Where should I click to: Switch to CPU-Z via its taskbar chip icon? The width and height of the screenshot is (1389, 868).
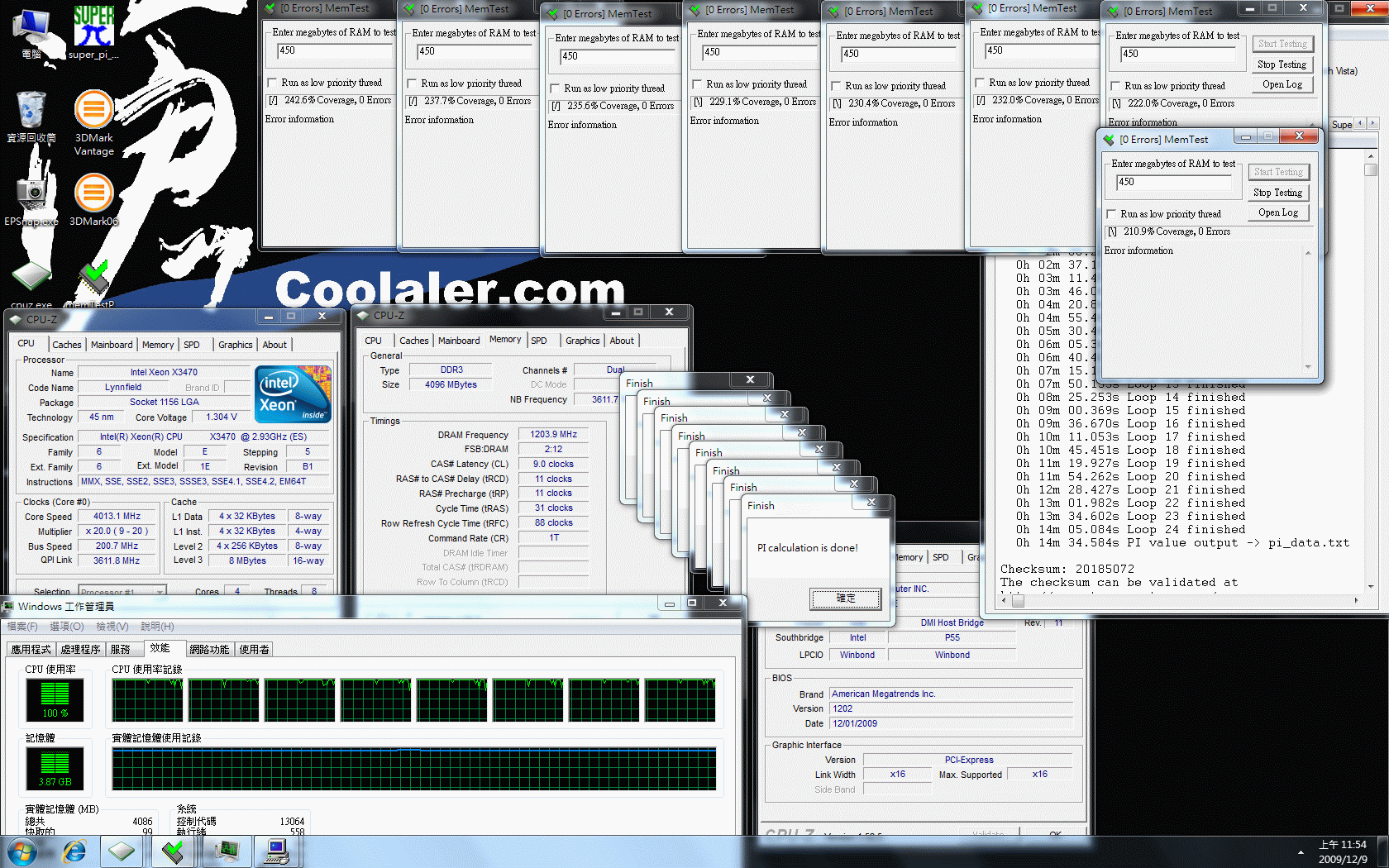[122, 851]
